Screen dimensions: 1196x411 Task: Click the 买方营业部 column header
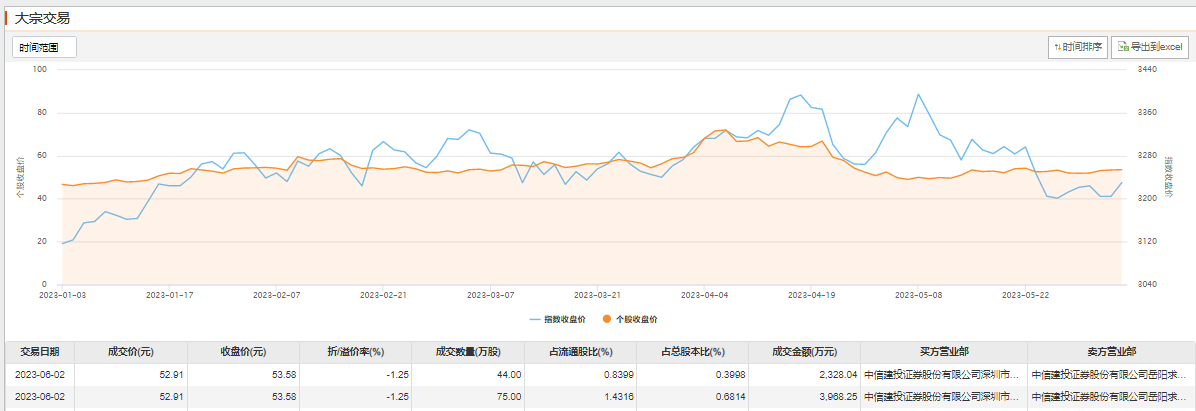coord(943,352)
